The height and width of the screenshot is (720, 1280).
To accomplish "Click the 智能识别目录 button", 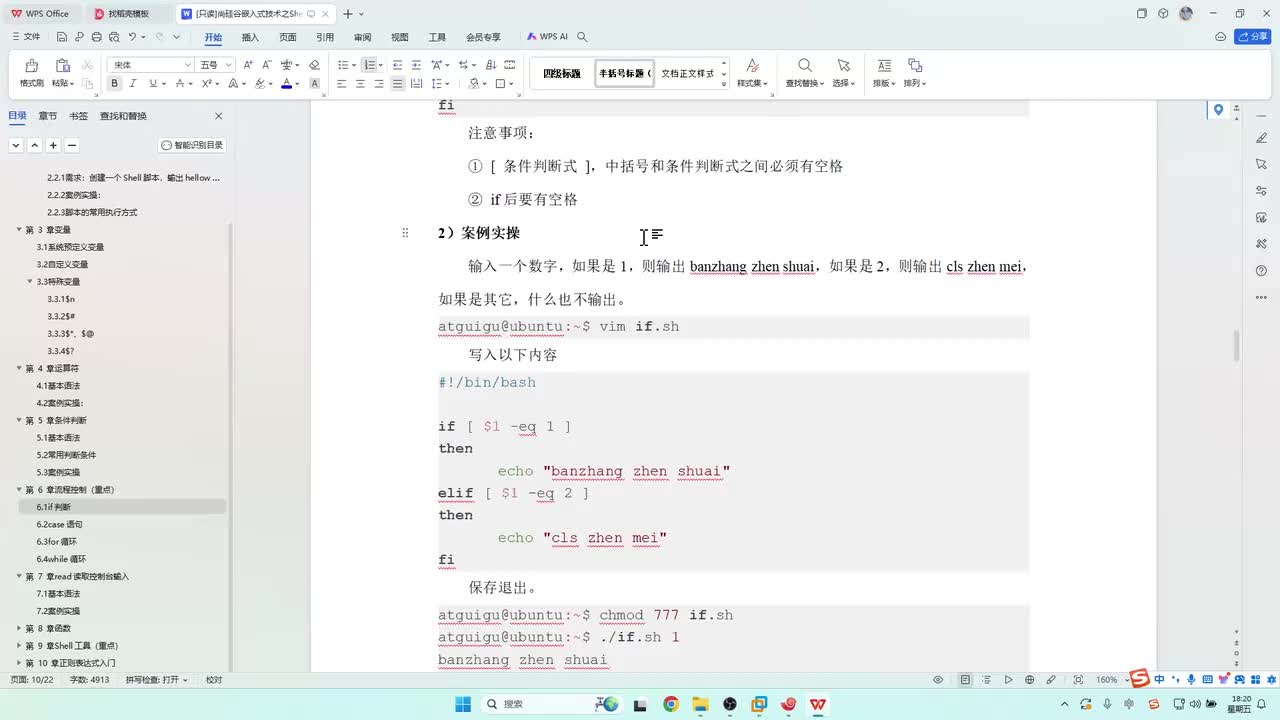I will (192, 145).
